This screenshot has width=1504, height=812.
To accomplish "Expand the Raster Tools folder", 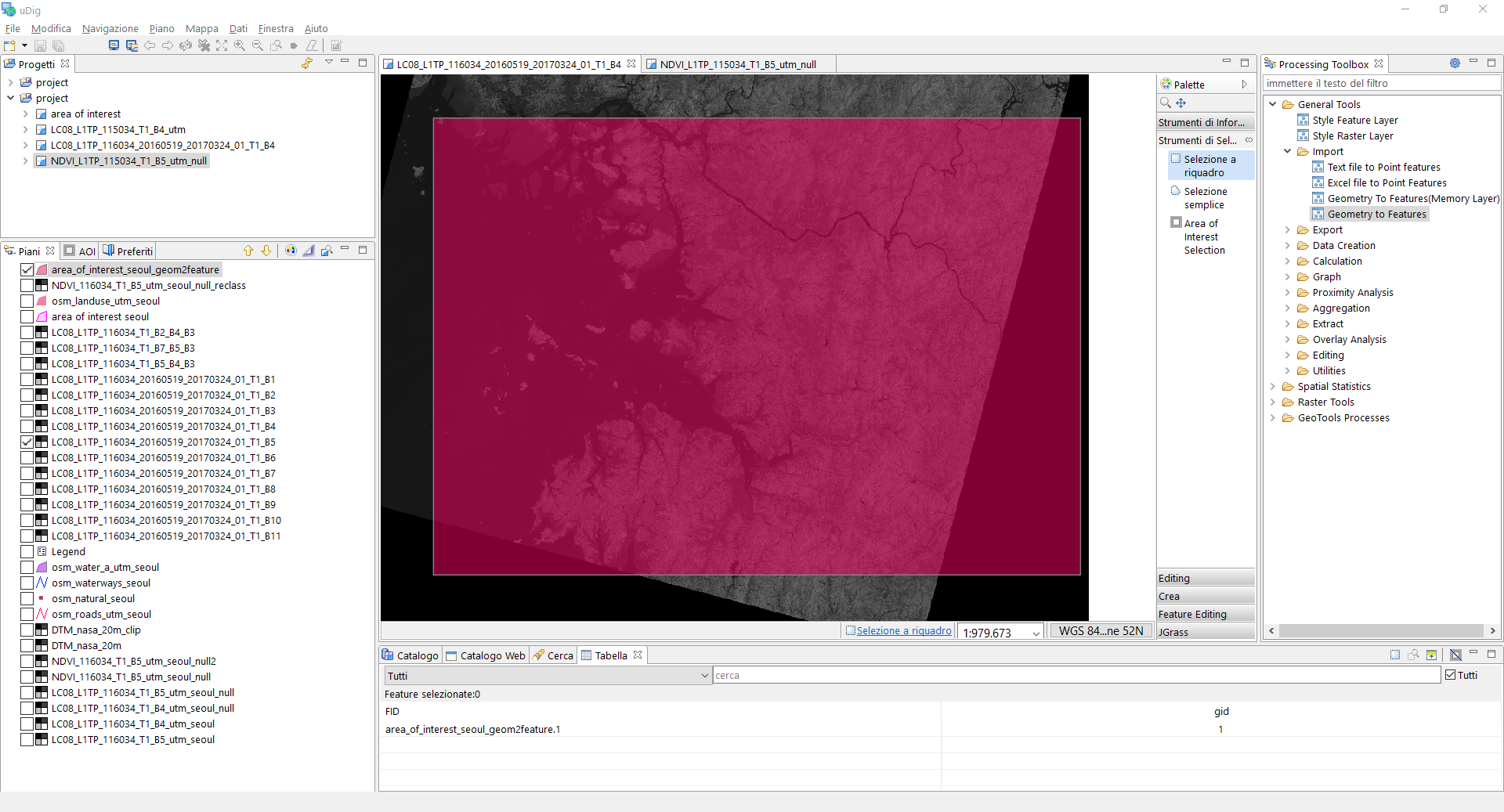I will pyautogui.click(x=1273, y=402).
